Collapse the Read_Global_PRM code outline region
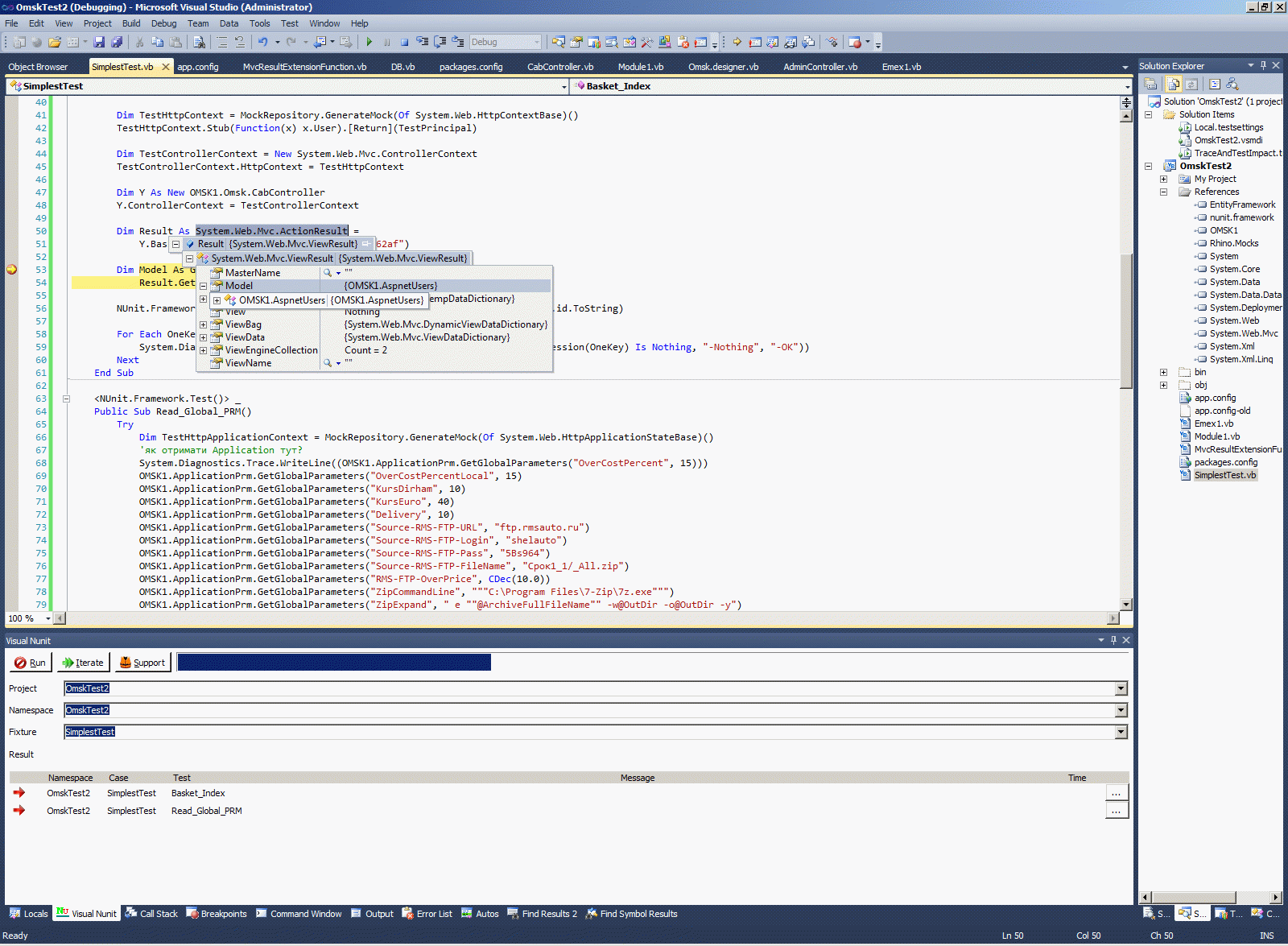This screenshot has height=946, width=1288. (x=66, y=399)
